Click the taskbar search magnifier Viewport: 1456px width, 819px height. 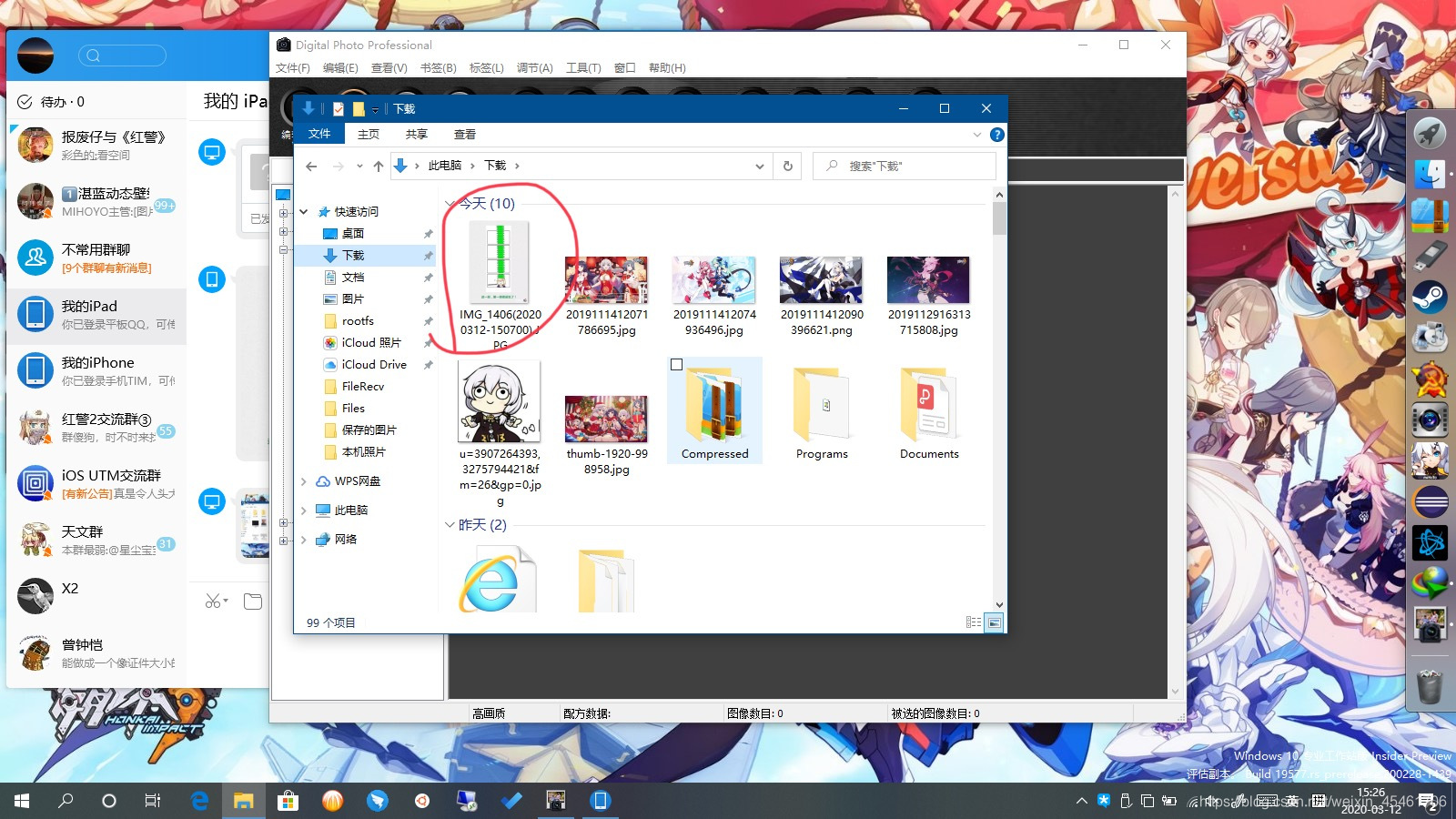[x=66, y=801]
